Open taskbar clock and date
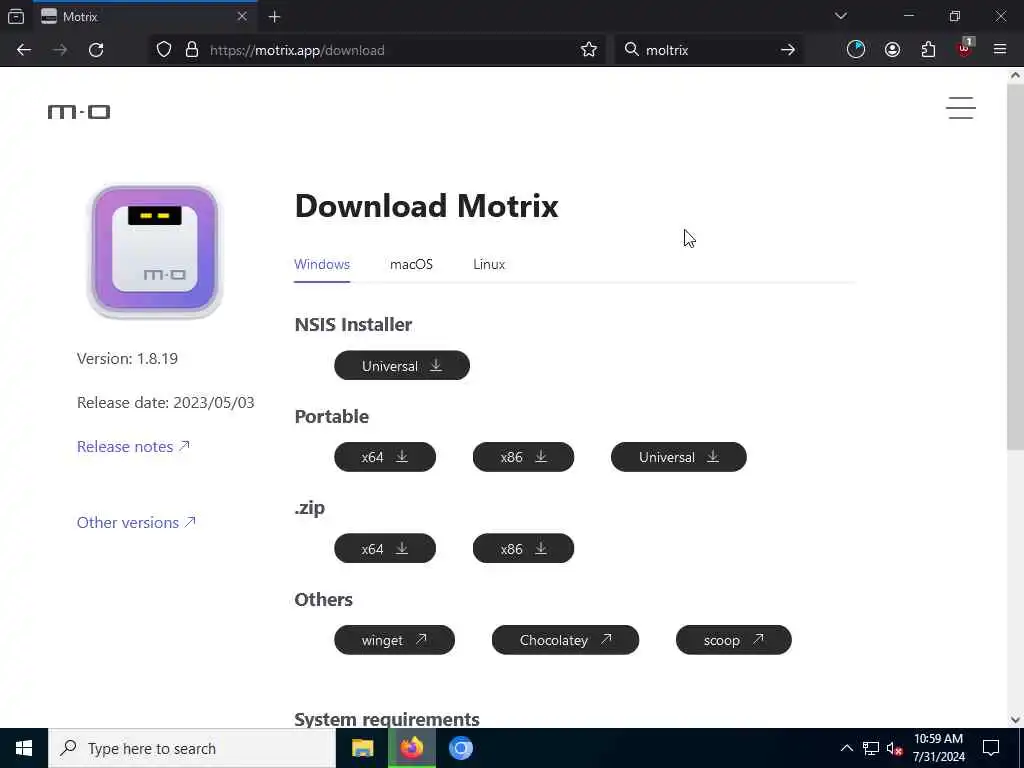The height and width of the screenshot is (768, 1024). (x=938, y=748)
